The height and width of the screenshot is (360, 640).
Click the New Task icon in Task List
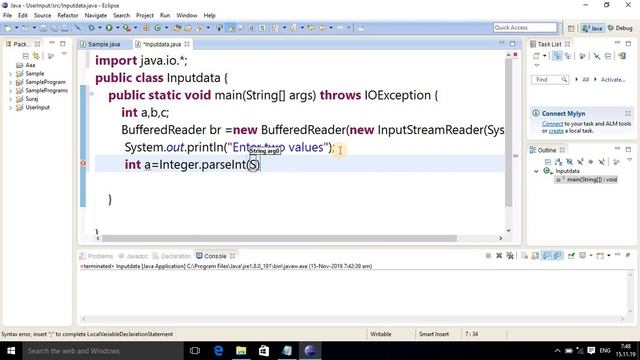click(x=536, y=56)
